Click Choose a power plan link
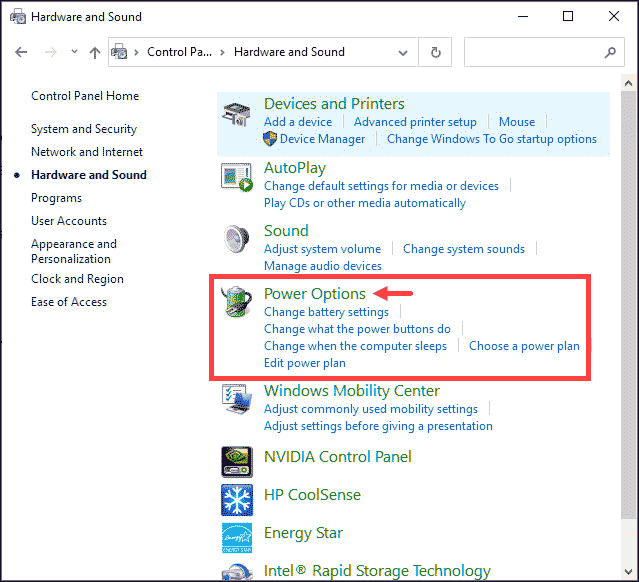This screenshot has height=582, width=639. [x=524, y=346]
